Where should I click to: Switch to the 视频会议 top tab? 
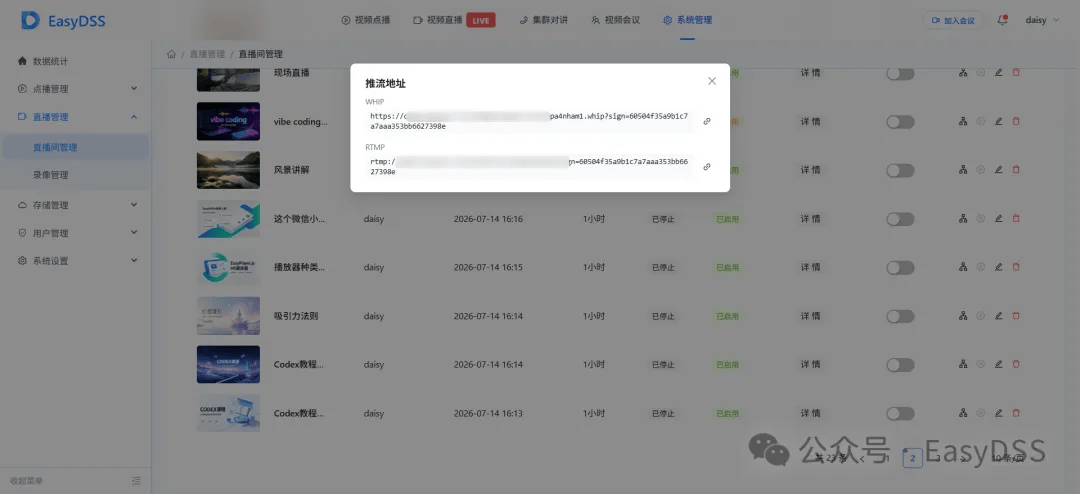pyautogui.click(x=616, y=20)
